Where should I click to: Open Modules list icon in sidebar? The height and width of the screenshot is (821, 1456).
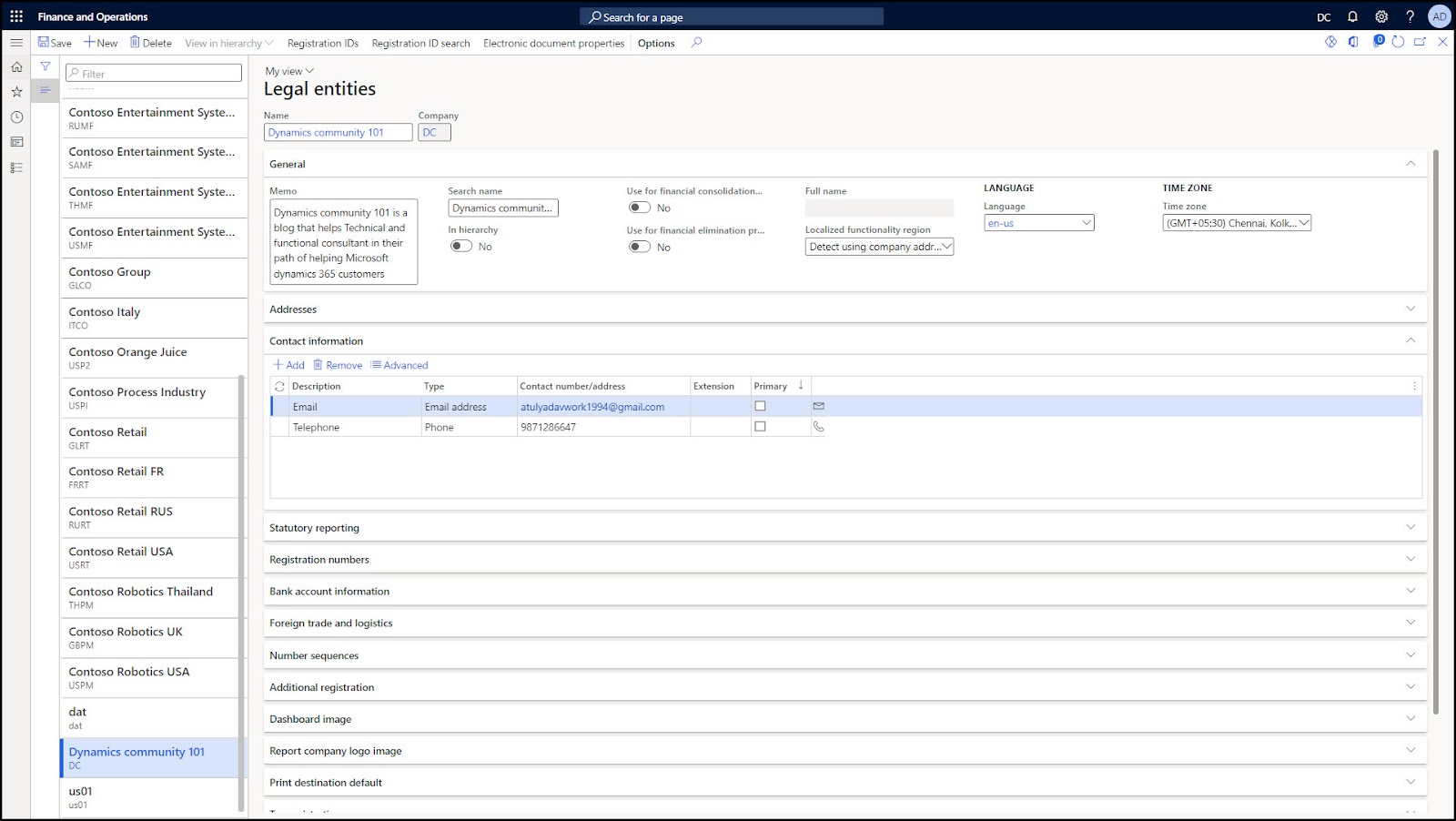[16, 167]
